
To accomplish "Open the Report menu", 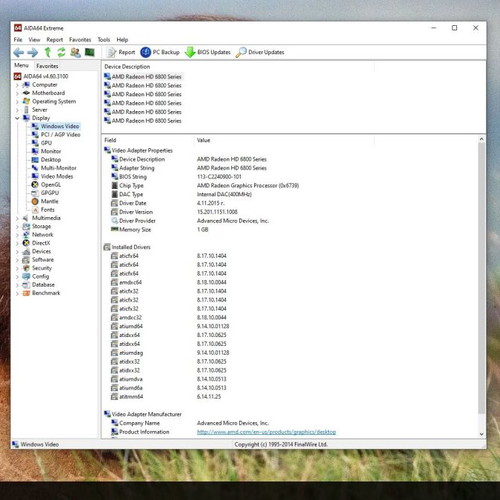I will tap(55, 40).
